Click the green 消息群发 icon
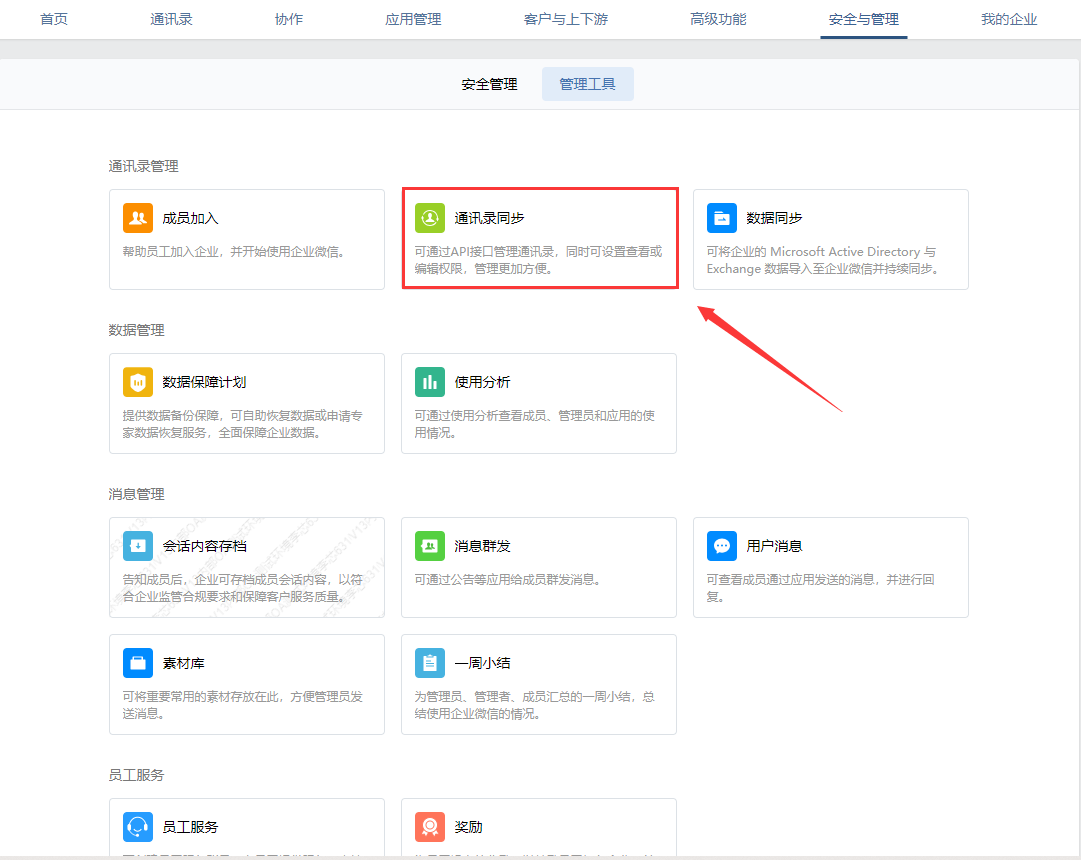 point(430,546)
